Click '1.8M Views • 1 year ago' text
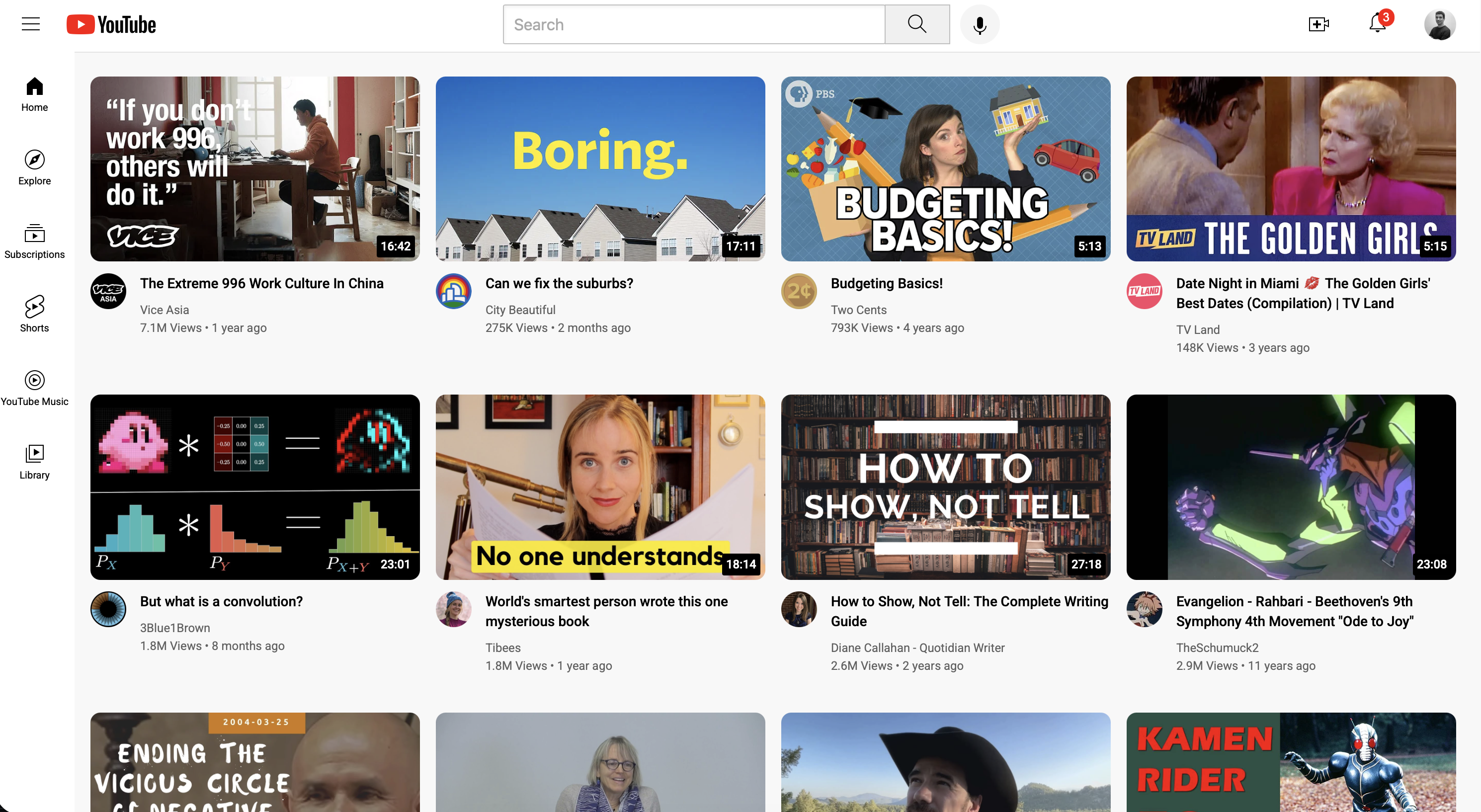This screenshot has height=812, width=1481. pos(549,665)
